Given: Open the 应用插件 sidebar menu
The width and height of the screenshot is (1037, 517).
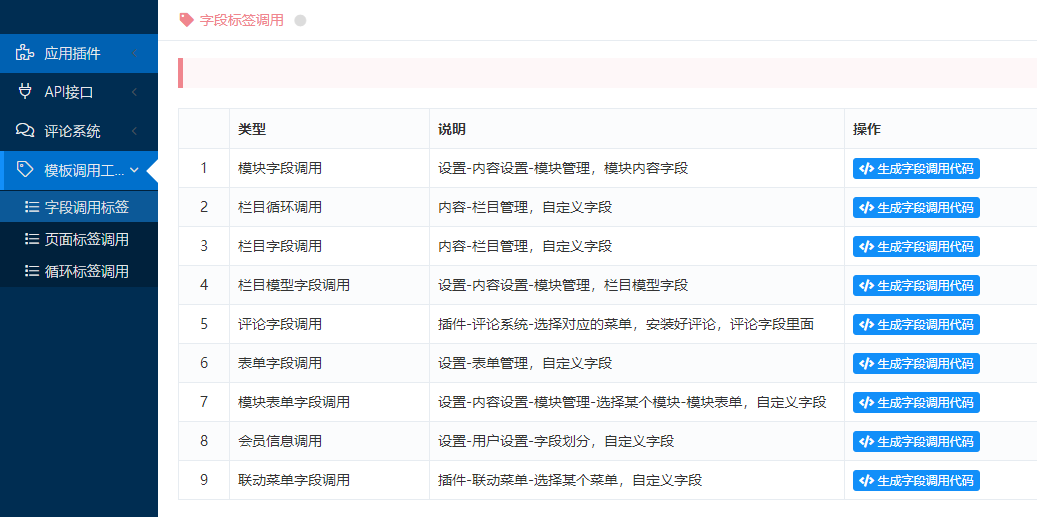Looking at the screenshot, I should [x=79, y=54].
